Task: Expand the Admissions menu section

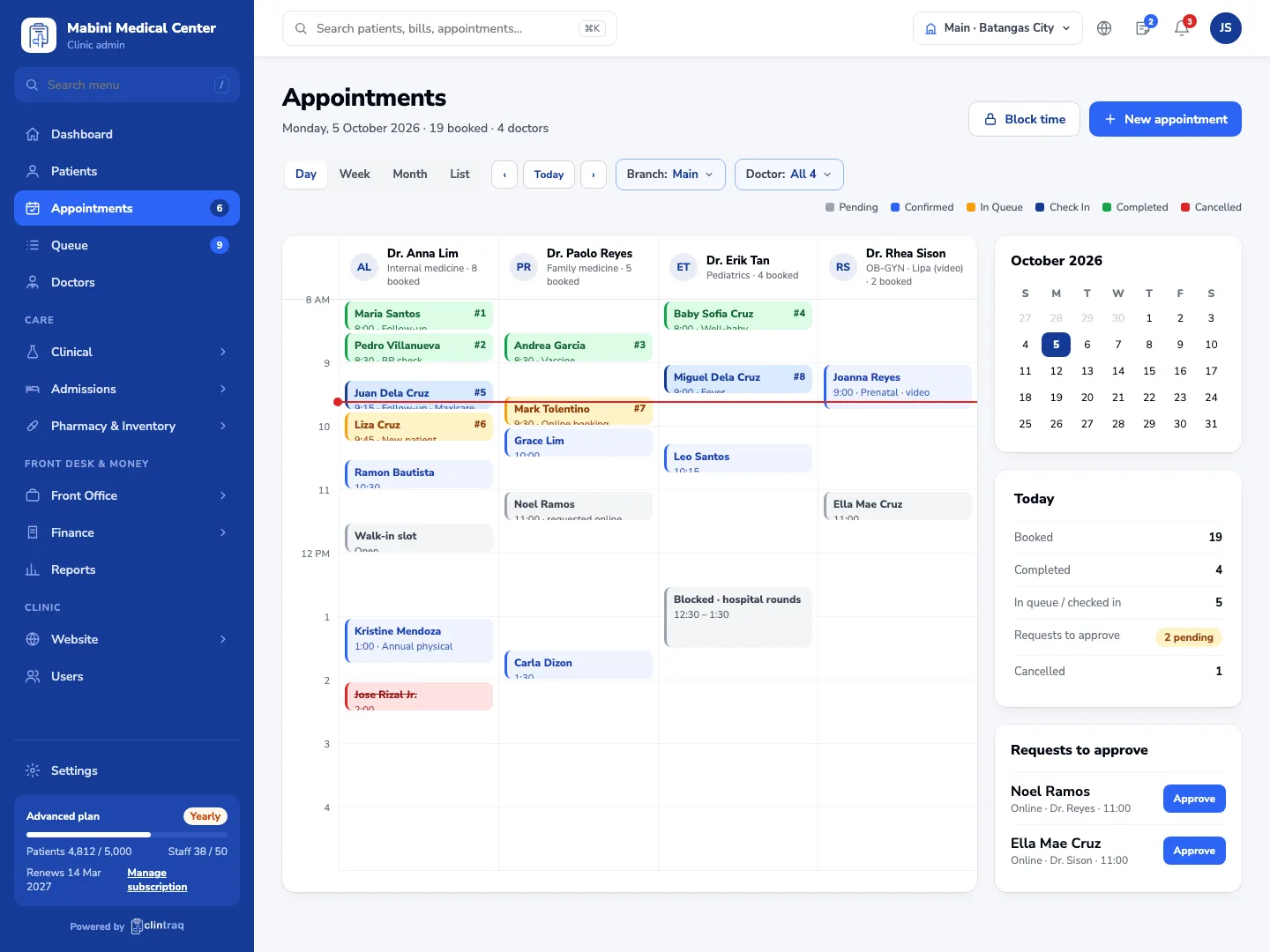Action: [x=127, y=389]
